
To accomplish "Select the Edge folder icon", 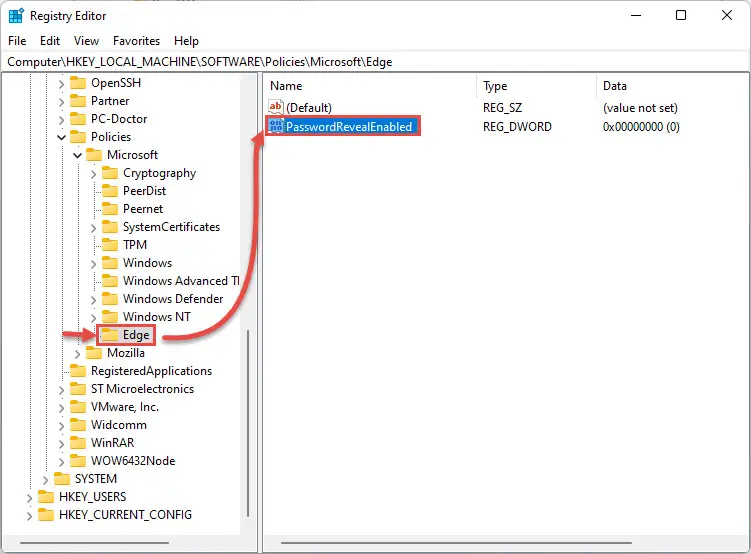I will 110,335.
